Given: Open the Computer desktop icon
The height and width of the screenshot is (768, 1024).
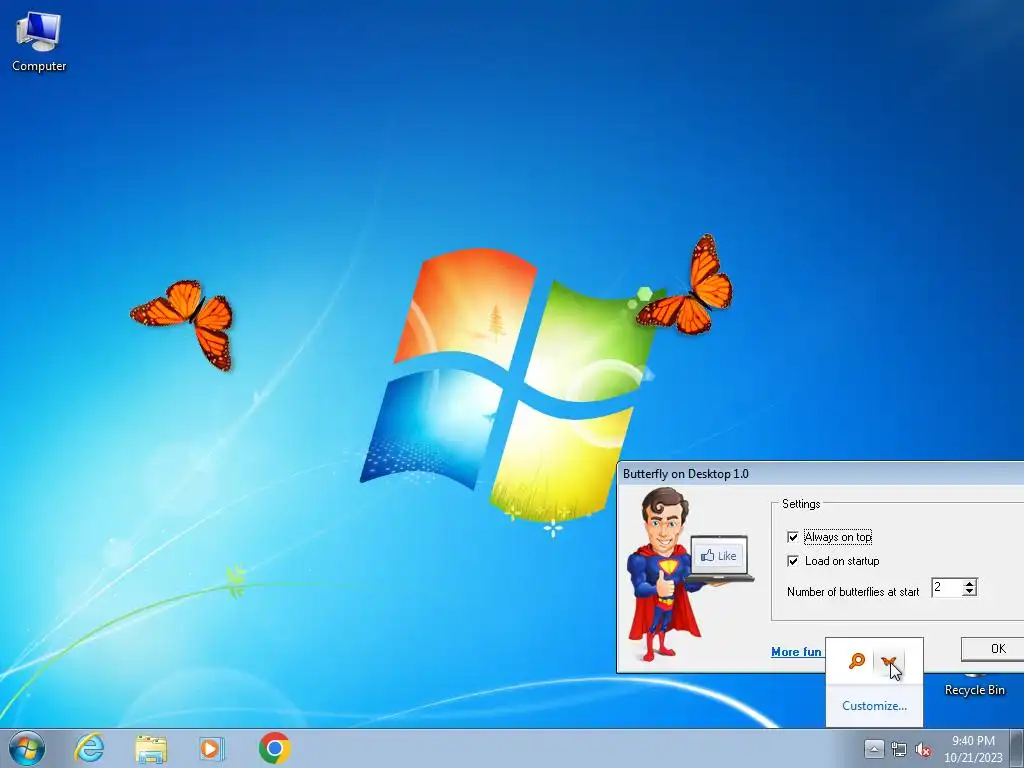Looking at the screenshot, I should pyautogui.click(x=39, y=40).
